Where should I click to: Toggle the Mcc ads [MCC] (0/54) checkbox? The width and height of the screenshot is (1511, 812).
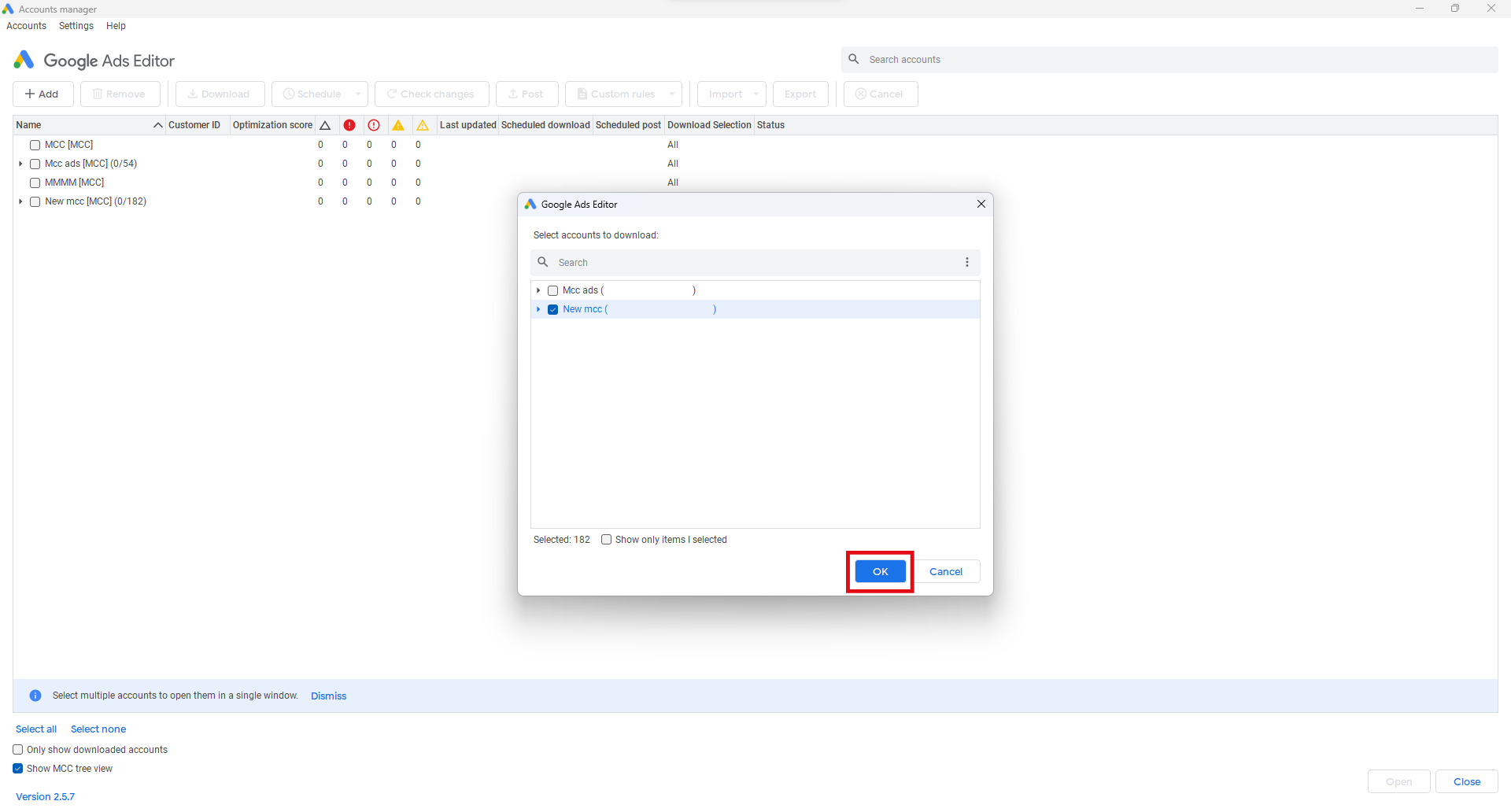pyautogui.click(x=35, y=164)
